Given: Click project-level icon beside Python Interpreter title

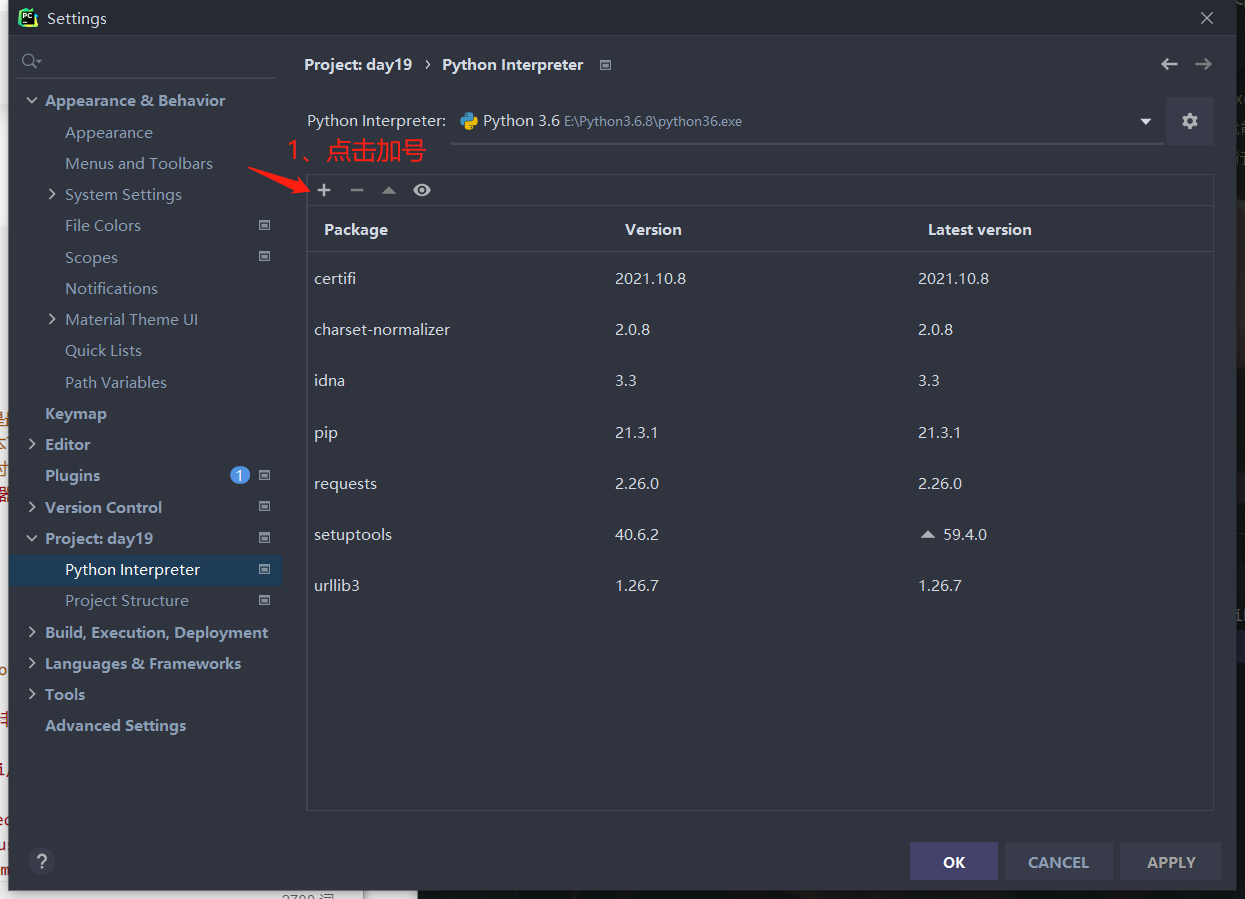Looking at the screenshot, I should pos(605,65).
